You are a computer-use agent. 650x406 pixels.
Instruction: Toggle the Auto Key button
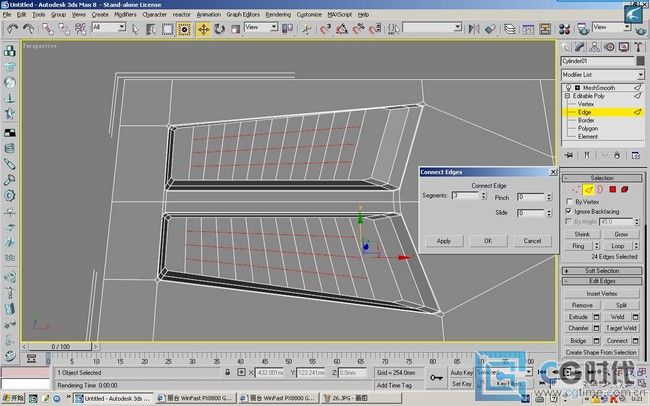pos(461,372)
